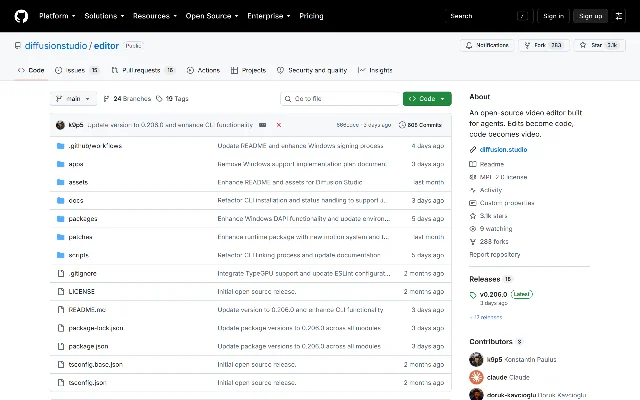Open the editor repository link

106,46
